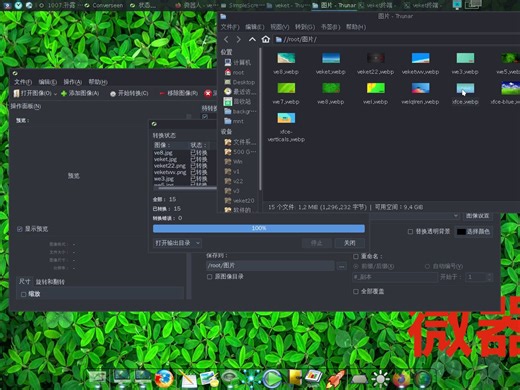The image size is (520, 390).
Task: Open the Firefox icon in dock
Action: click(164, 379)
